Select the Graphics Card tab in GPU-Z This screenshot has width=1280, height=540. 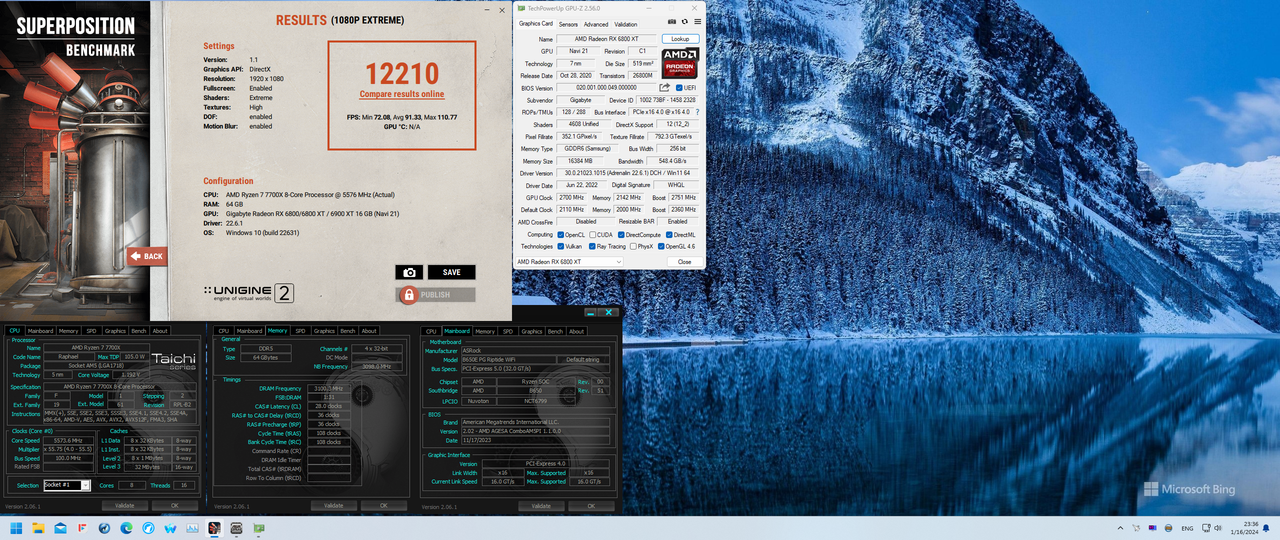pos(536,24)
